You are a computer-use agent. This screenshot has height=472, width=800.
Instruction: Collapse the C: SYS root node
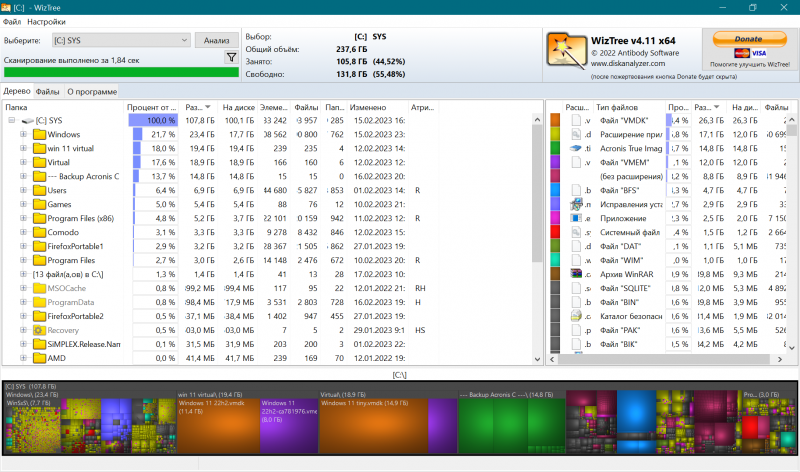[x=11, y=120]
